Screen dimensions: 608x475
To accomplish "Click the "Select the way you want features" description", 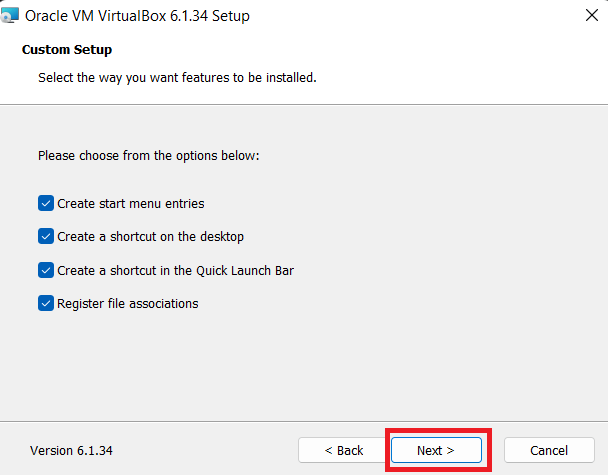I will pyautogui.click(x=177, y=78).
